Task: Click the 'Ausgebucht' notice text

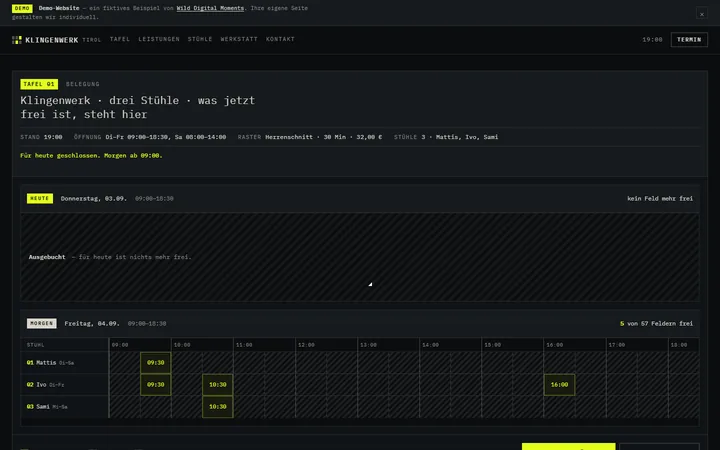Action: (x=47, y=257)
